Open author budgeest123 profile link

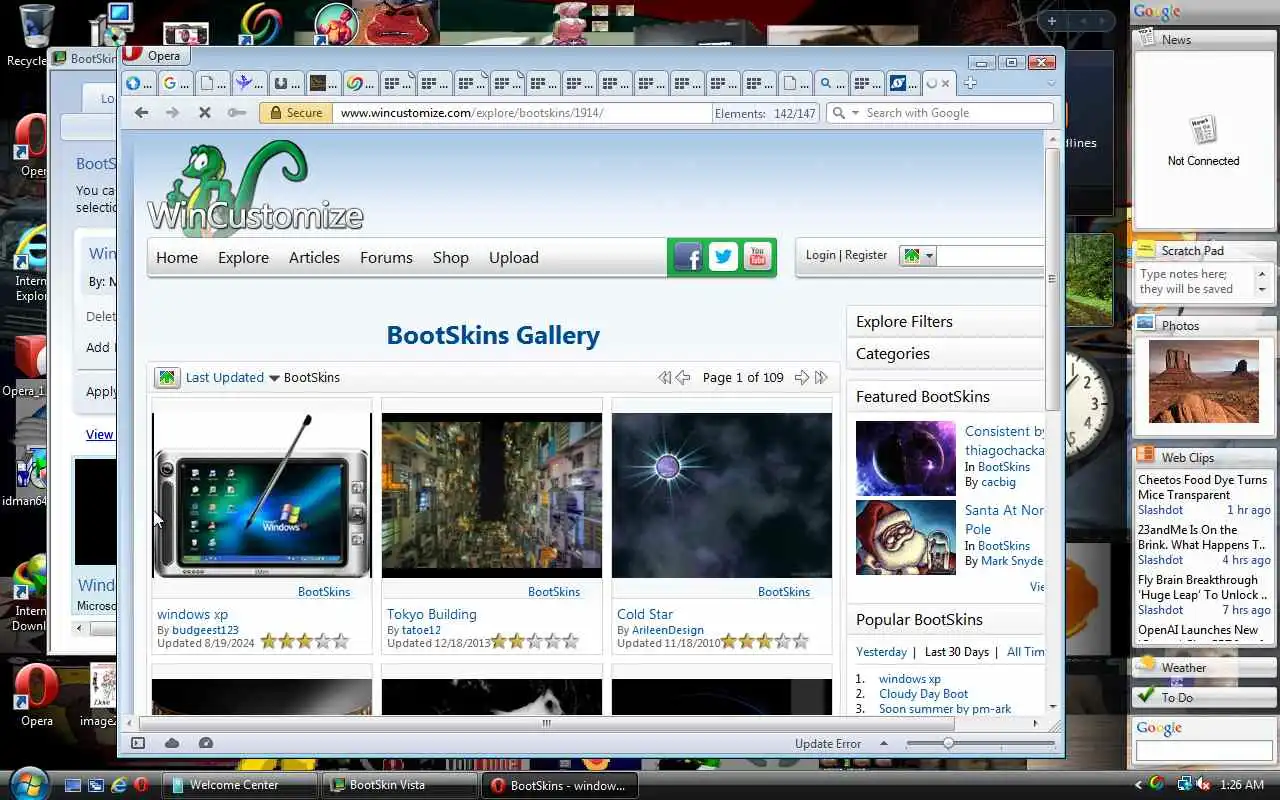point(205,630)
